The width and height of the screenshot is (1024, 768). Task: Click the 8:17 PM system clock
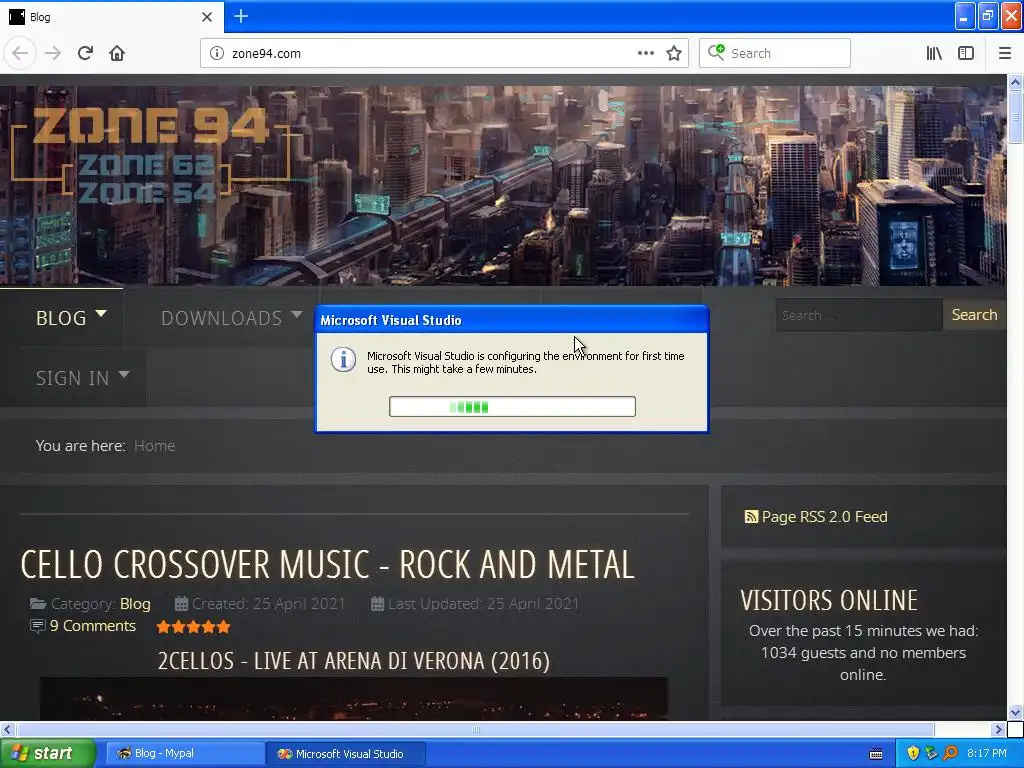tap(986, 753)
